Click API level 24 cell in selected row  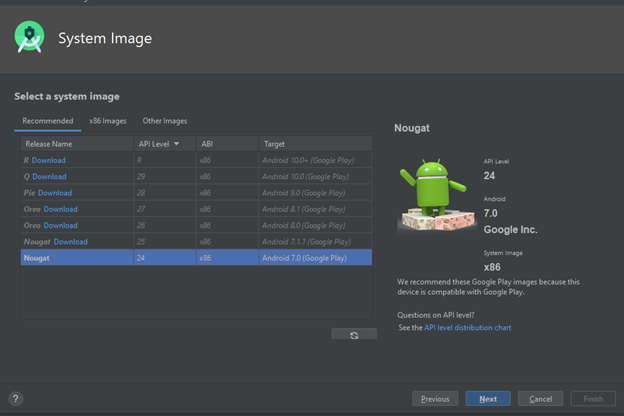pyautogui.click(x=165, y=258)
